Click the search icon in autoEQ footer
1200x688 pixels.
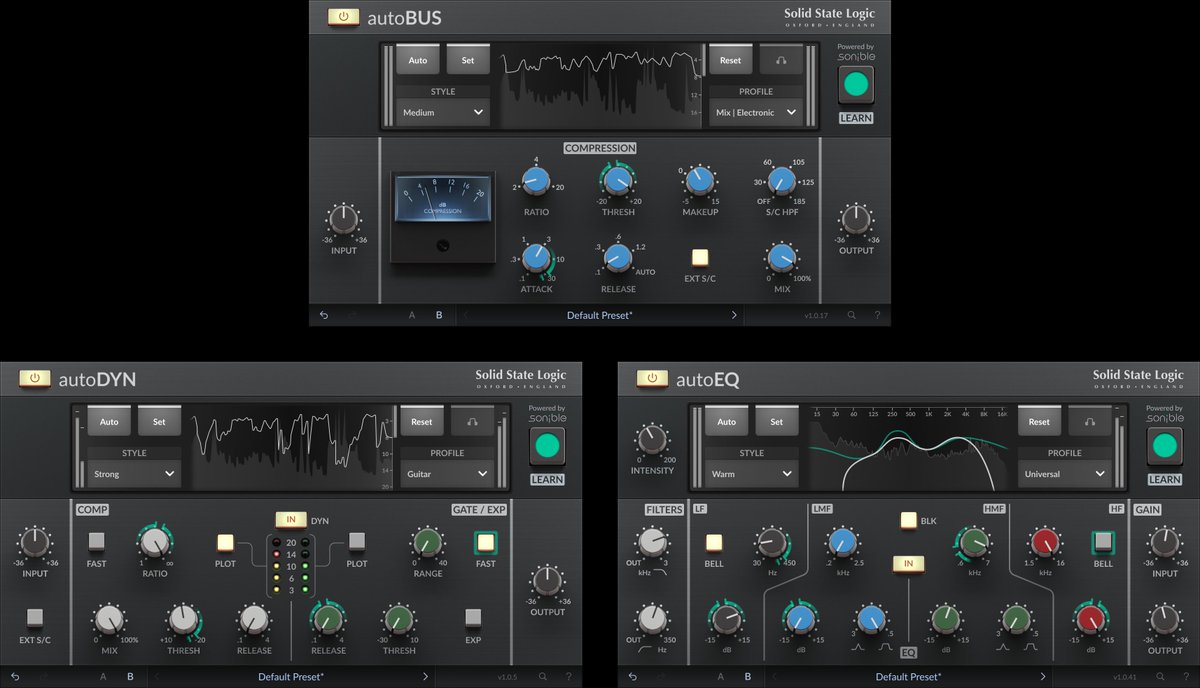tap(1161, 676)
